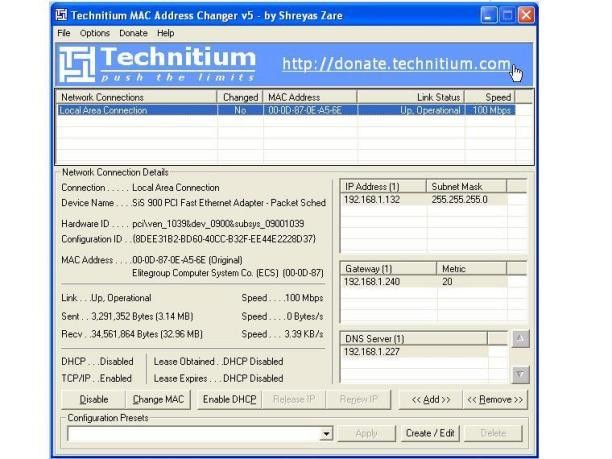
Task: Click the Speed column header
Action: coord(490,97)
